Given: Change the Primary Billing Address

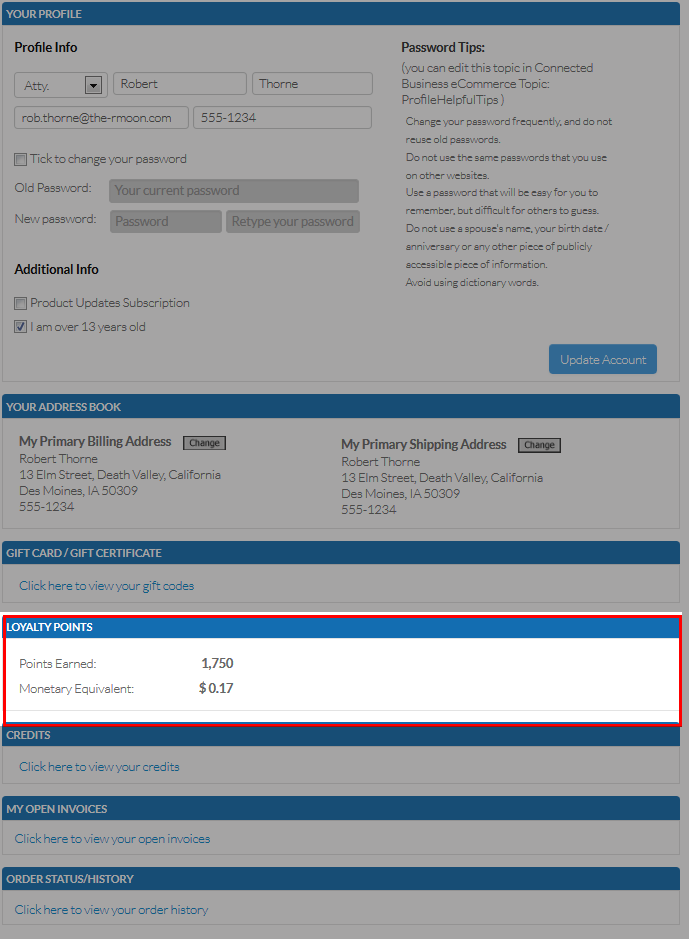Looking at the screenshot, I should pyautogui.click(x=204, y=443).
